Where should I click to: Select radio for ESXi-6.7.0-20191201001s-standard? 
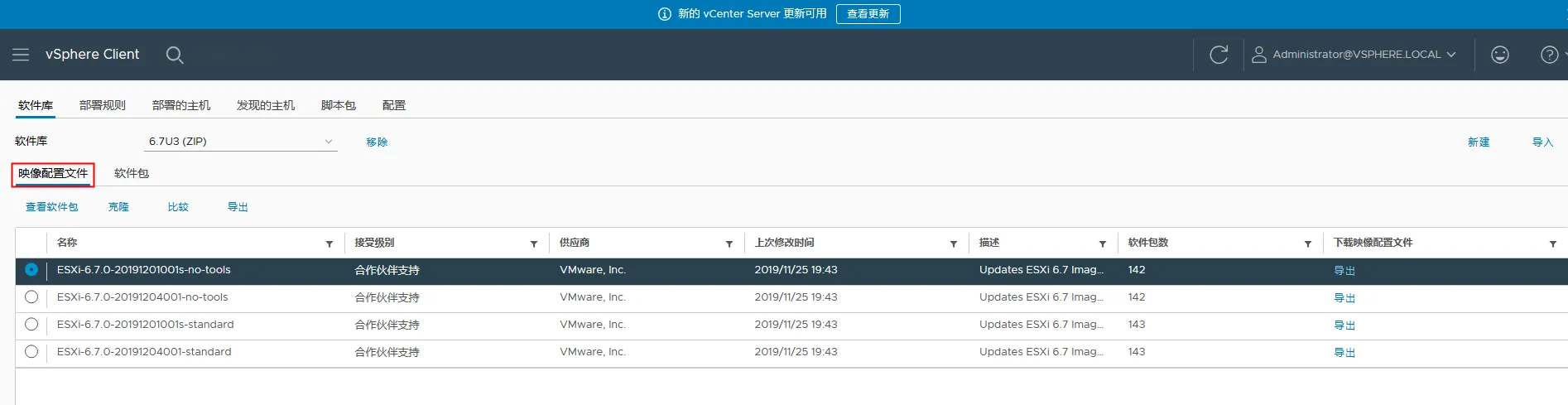[31, 325]
